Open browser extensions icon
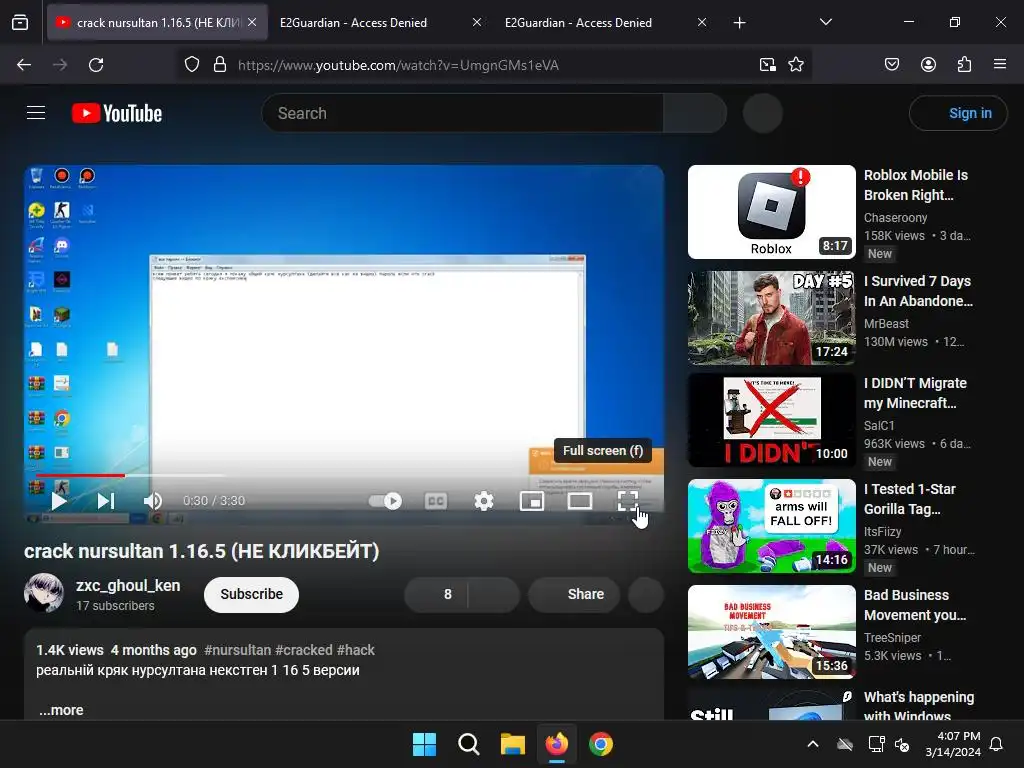Viewport: 1024px width, 768px height. pyautogui.click(x=964, y=65)
